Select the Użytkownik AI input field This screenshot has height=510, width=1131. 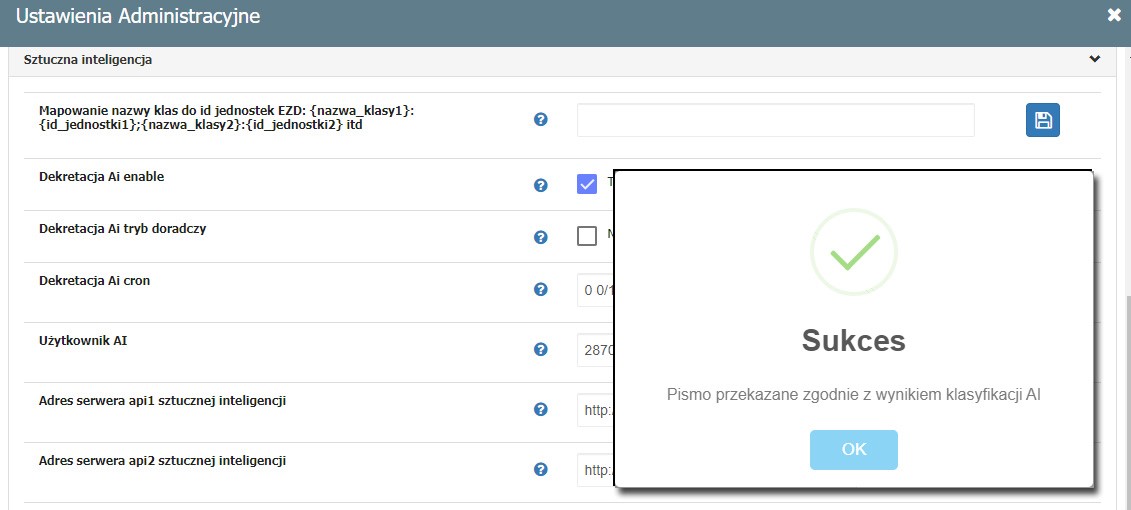point(596,350)
